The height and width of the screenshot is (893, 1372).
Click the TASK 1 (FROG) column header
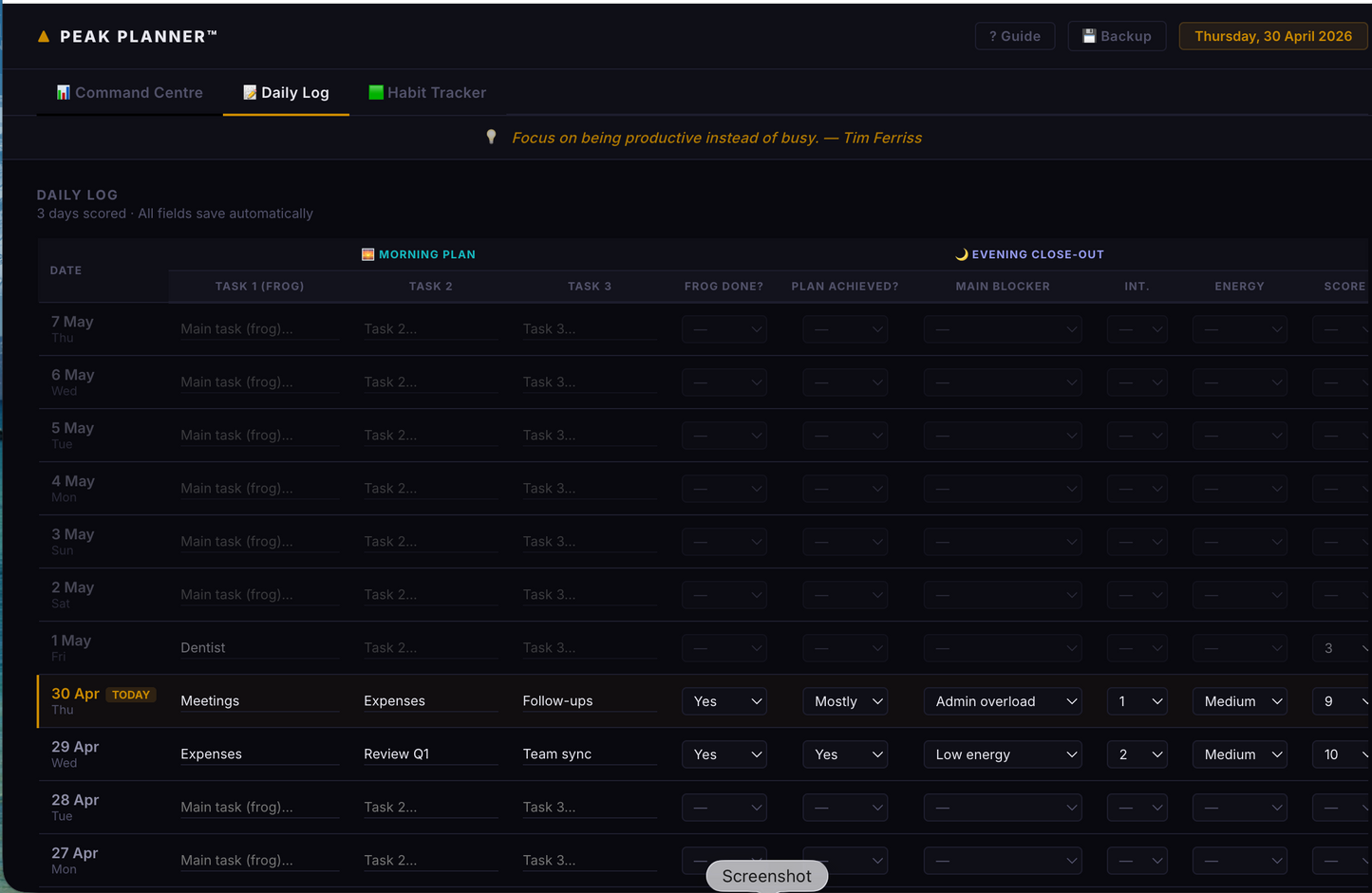click(x=259, y=286)
